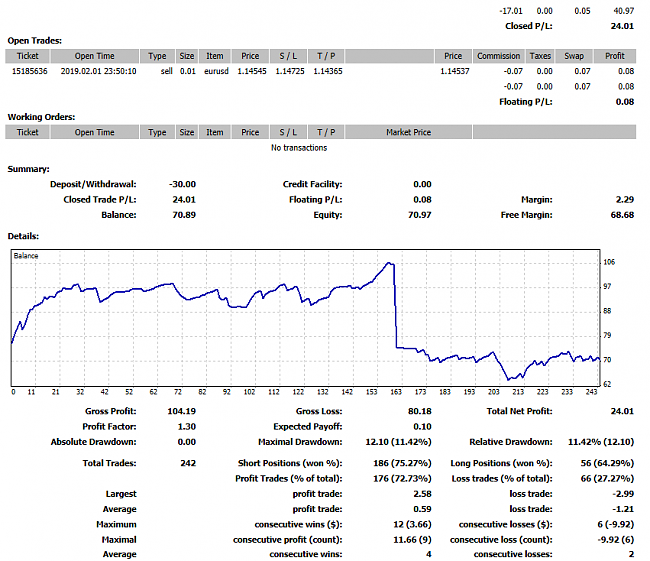Click the take profit value 1.14365
This screenshot has height=561, width=650.
(x=328, y=71)
